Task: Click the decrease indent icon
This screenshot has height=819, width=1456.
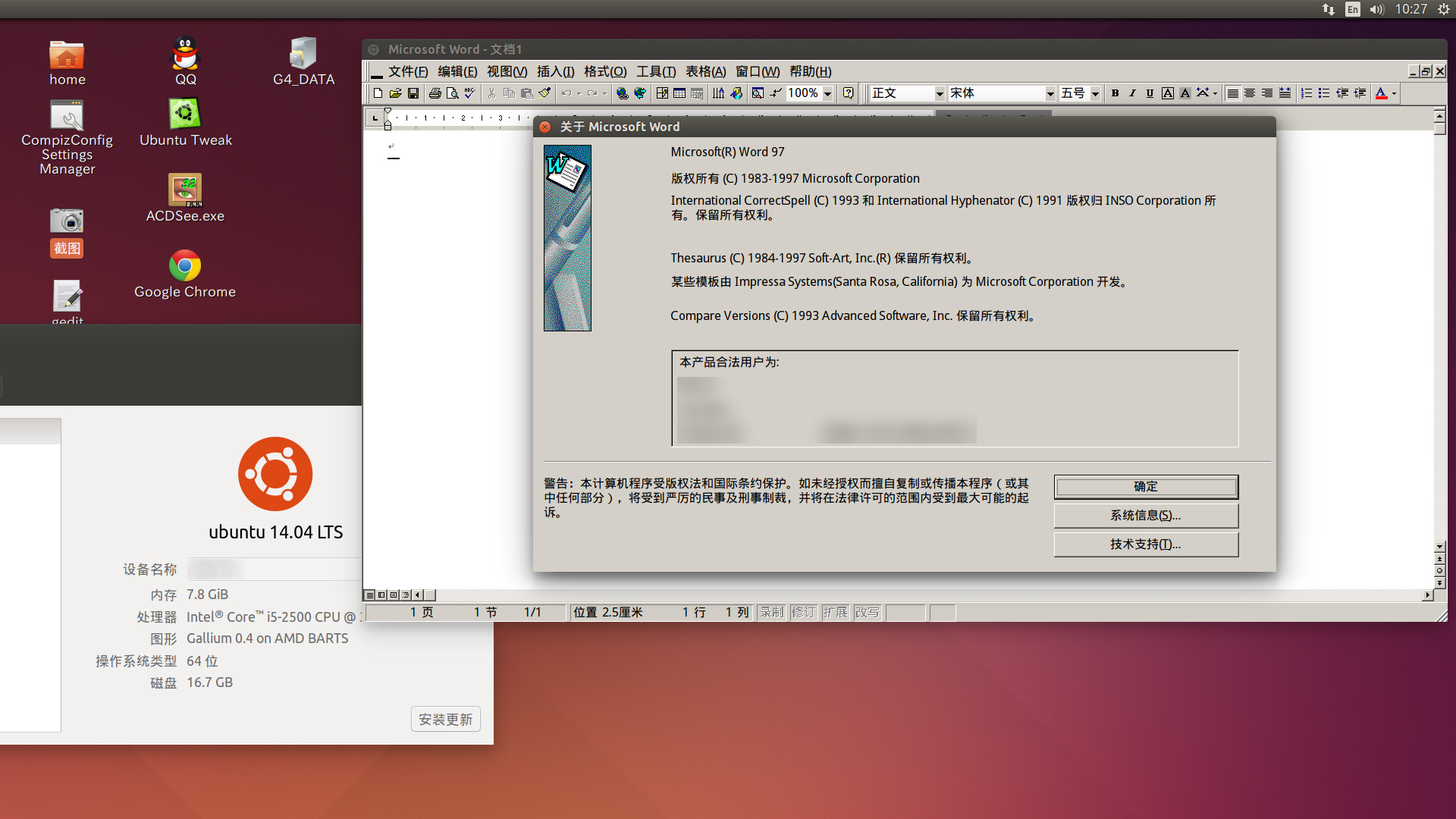Action: 1342,93
